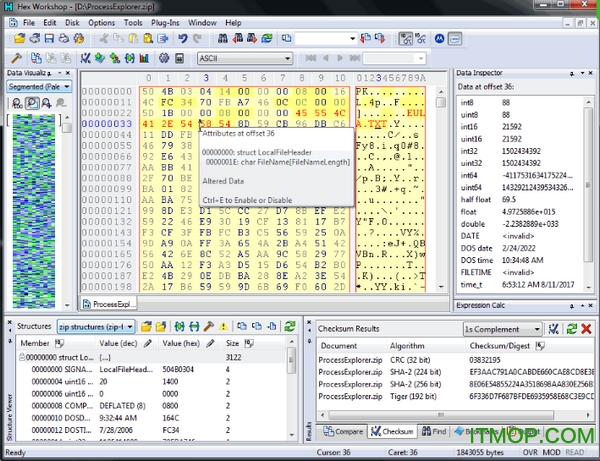Click the refresh icon in Structures toolbar

click(x=290, y=326)
